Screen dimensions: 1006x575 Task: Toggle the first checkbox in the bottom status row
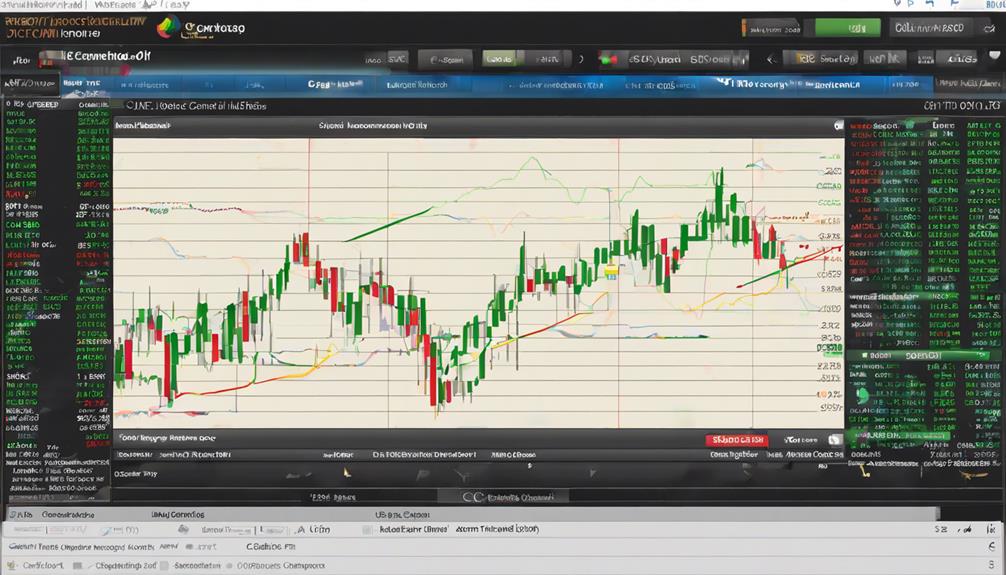[x=78, y=566]
